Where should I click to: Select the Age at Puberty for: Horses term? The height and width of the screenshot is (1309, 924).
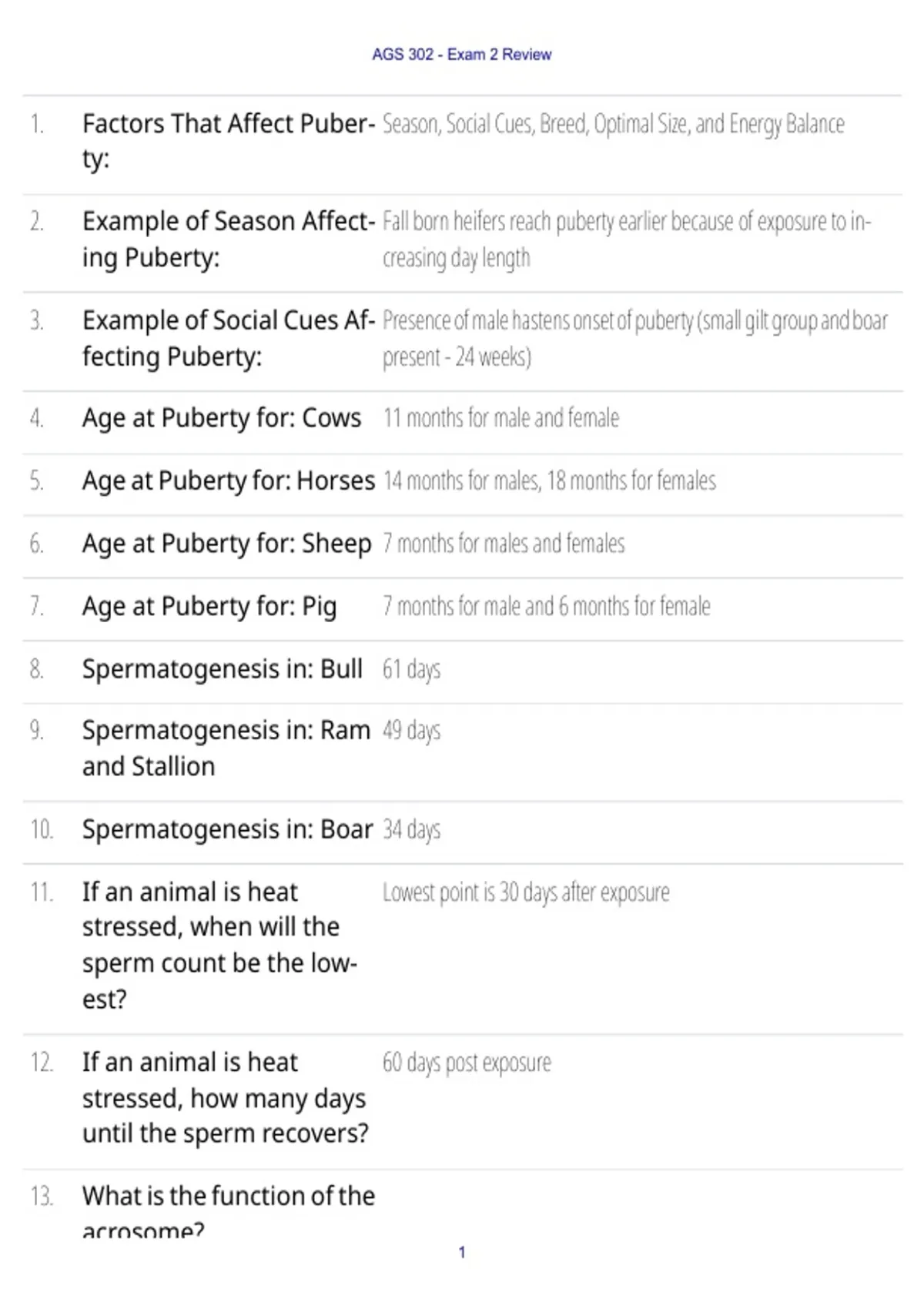(229, 480)
